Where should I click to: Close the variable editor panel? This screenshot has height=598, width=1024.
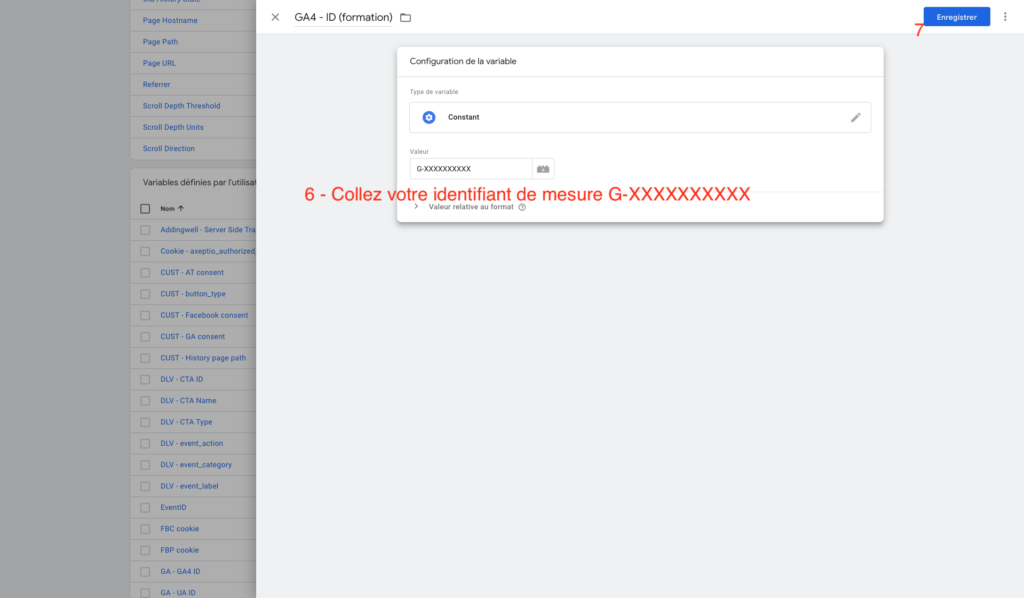click(275, 17)
